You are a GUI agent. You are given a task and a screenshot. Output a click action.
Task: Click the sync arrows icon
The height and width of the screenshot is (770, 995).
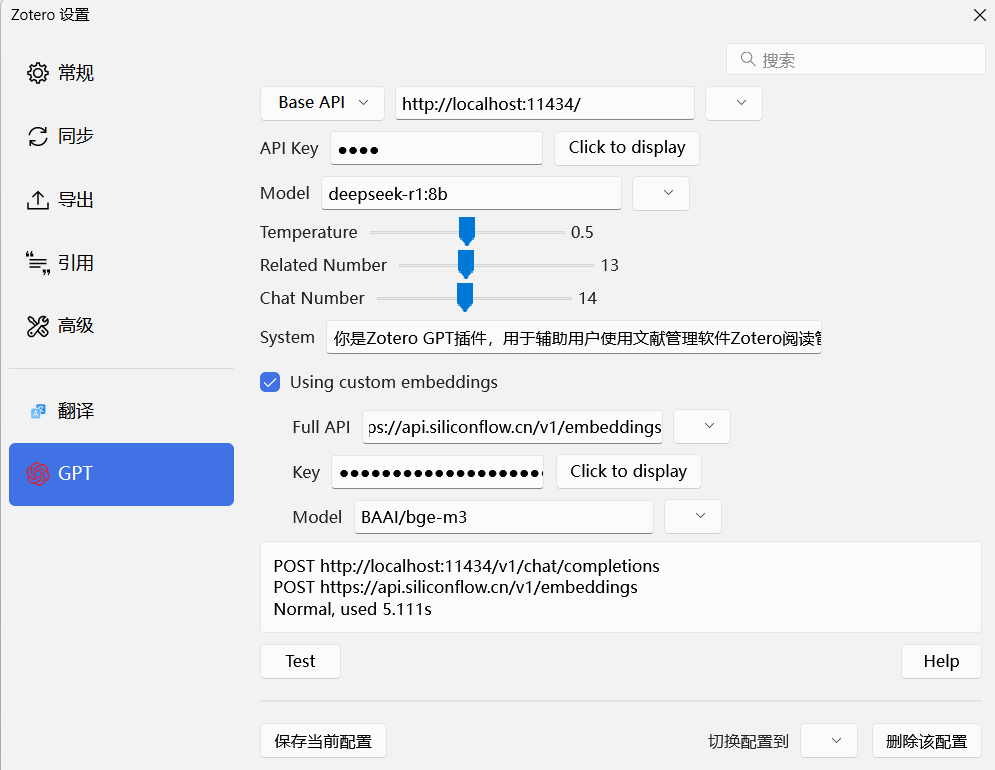tap(37, 136)
